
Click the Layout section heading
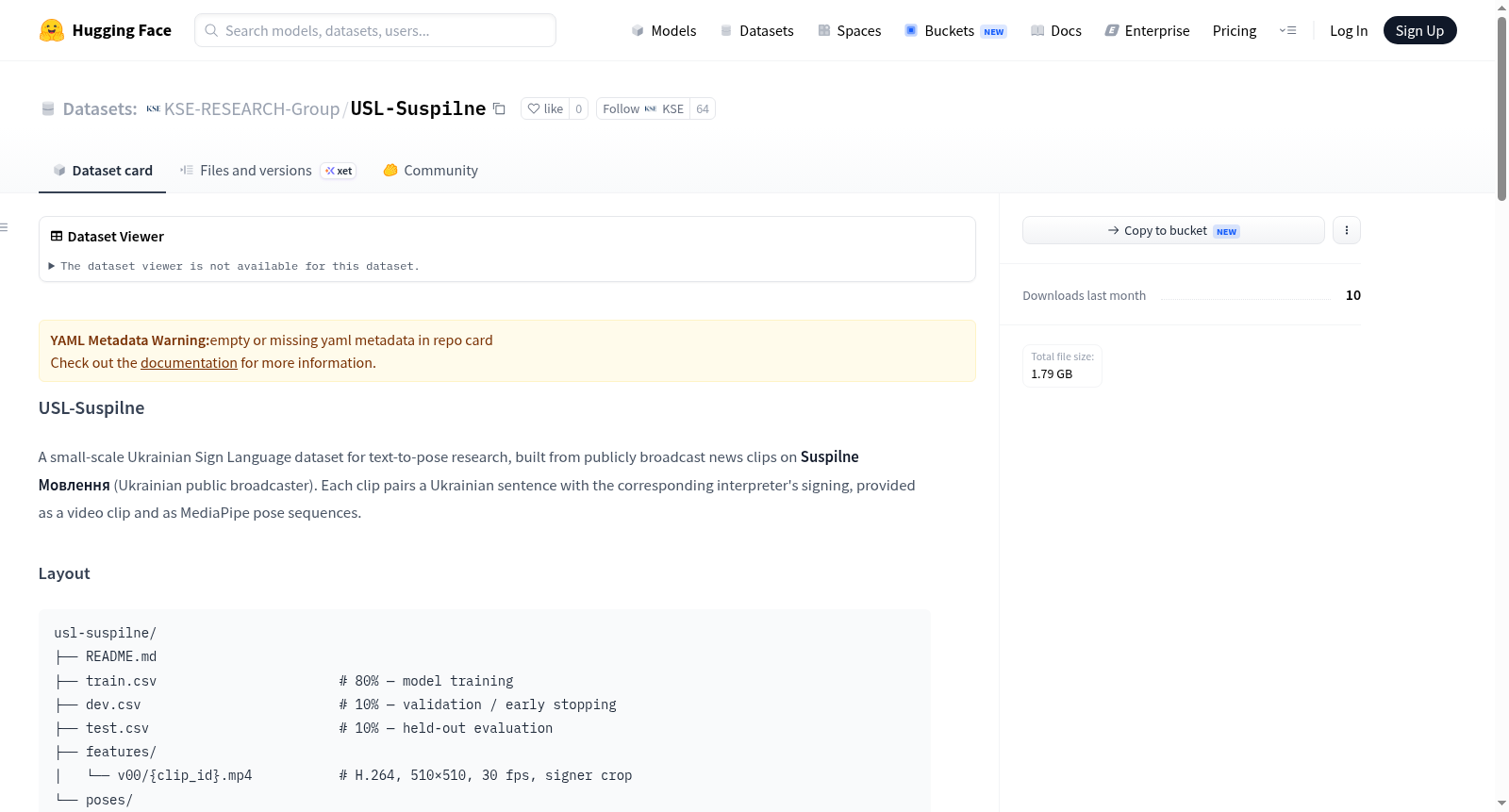[x=64, y=573]
